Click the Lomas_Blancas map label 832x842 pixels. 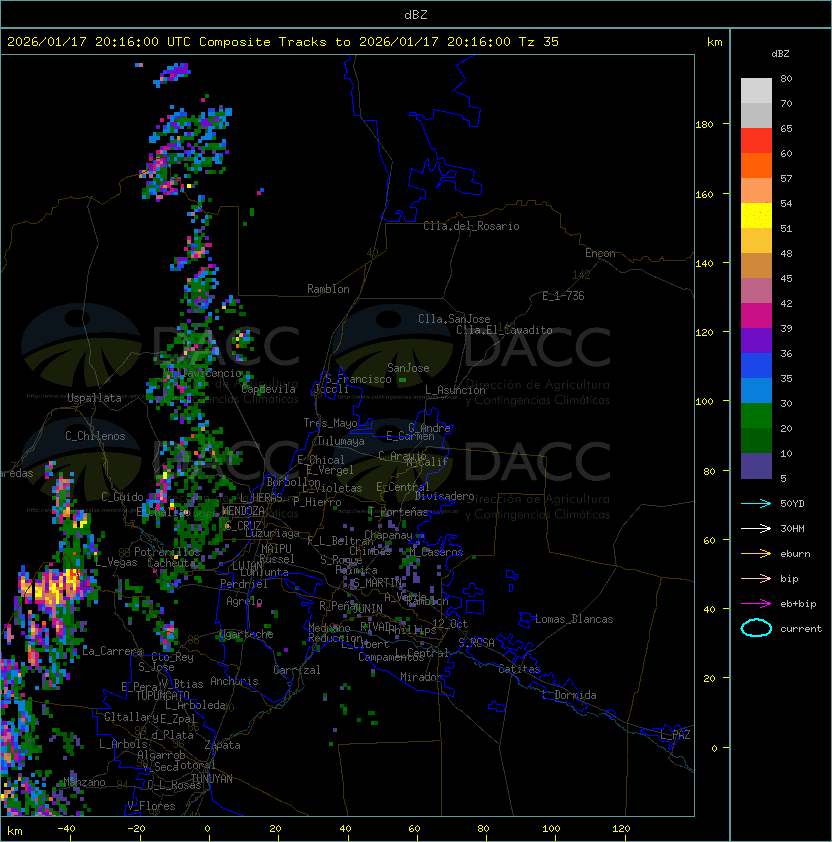(574, 619)
